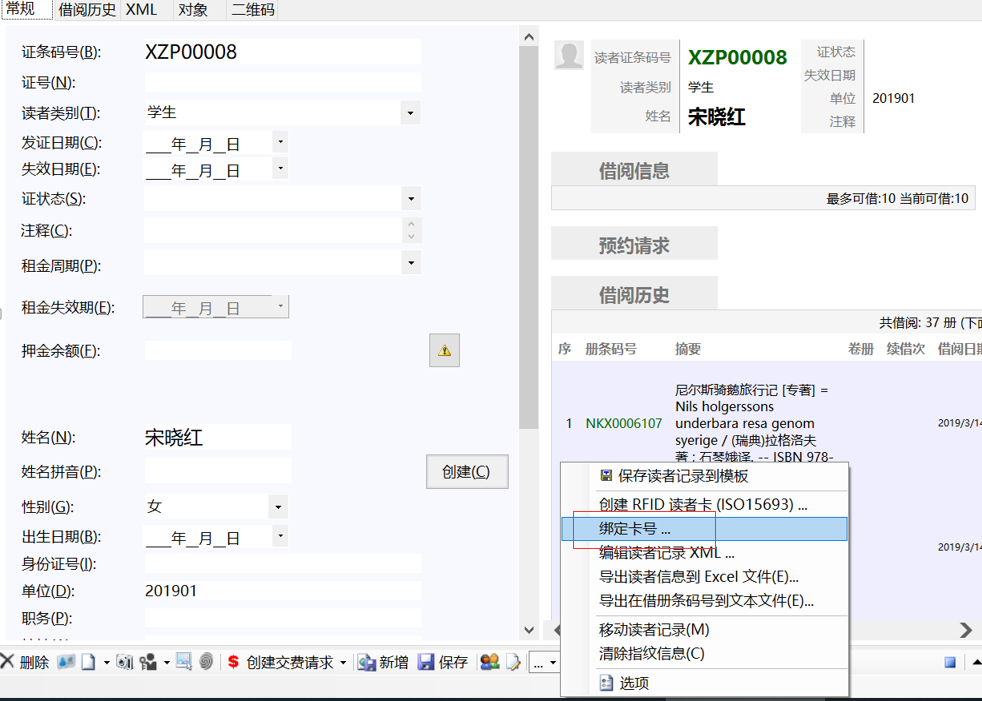Viewport: 982px width, 701px height.
Task: Select 导出在借册条码号到文本文件(E)
Action: (x=705, y=601)
